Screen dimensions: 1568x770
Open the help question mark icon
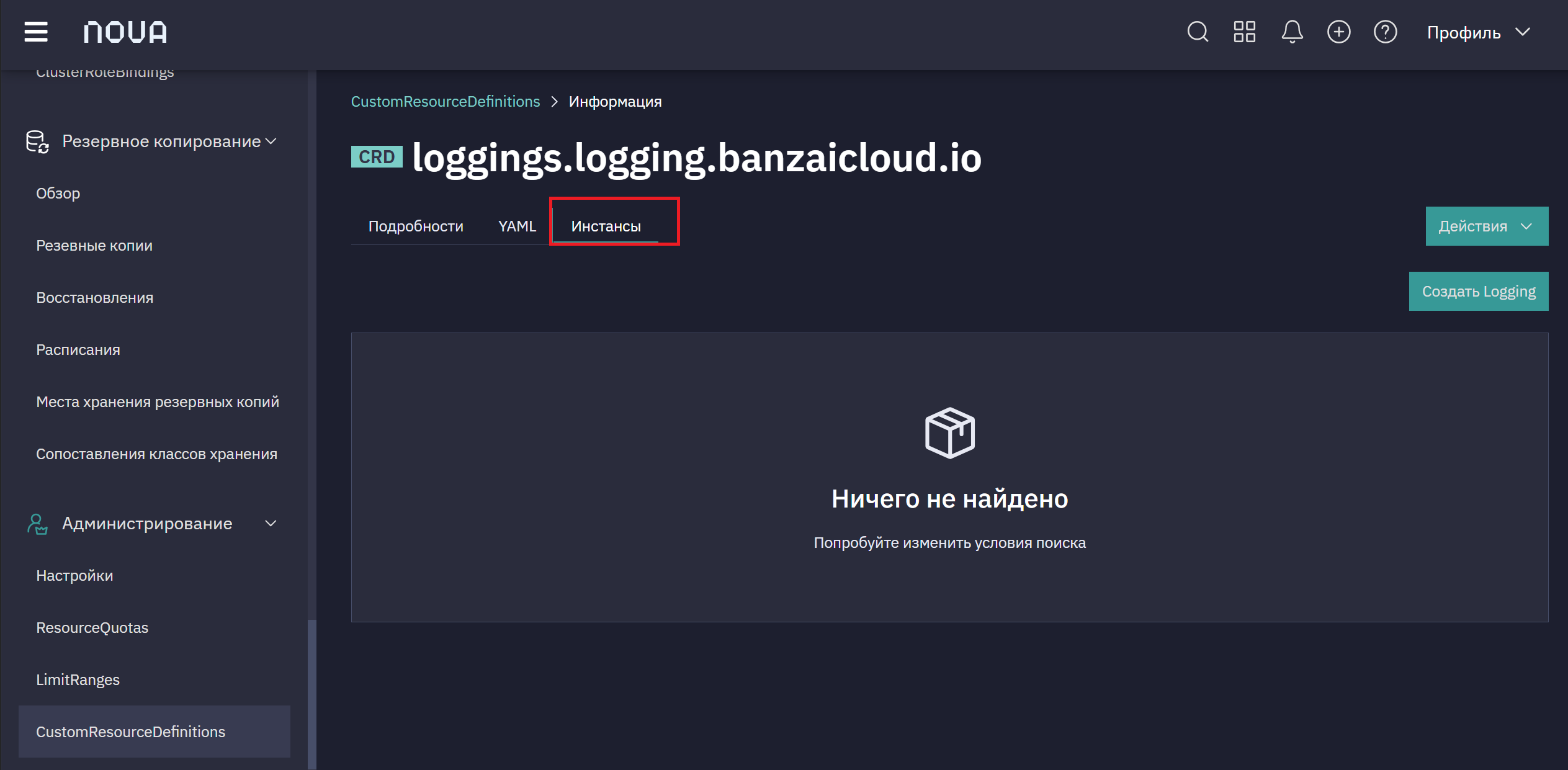click(1385, 32)
